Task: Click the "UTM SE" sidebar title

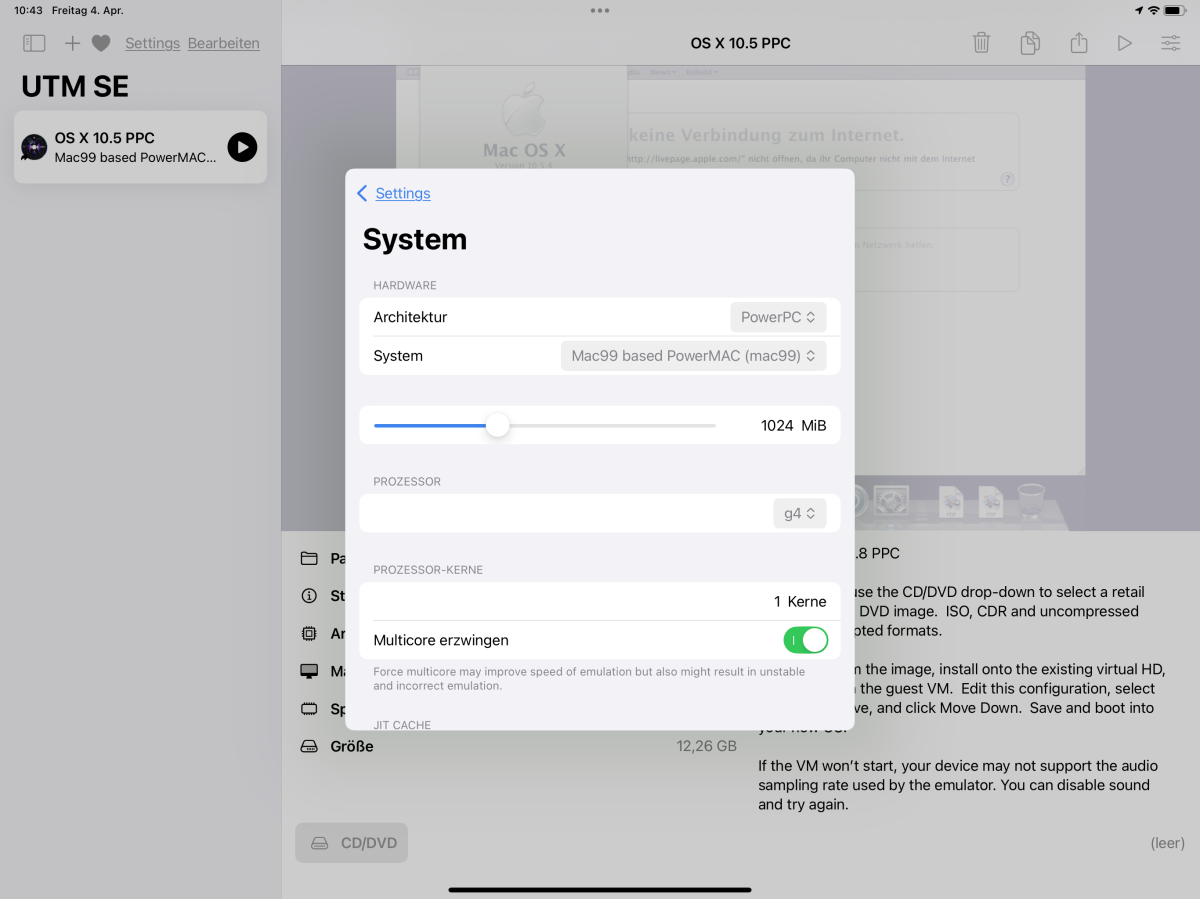Action: pyautogui.click(x=75, y=87)
